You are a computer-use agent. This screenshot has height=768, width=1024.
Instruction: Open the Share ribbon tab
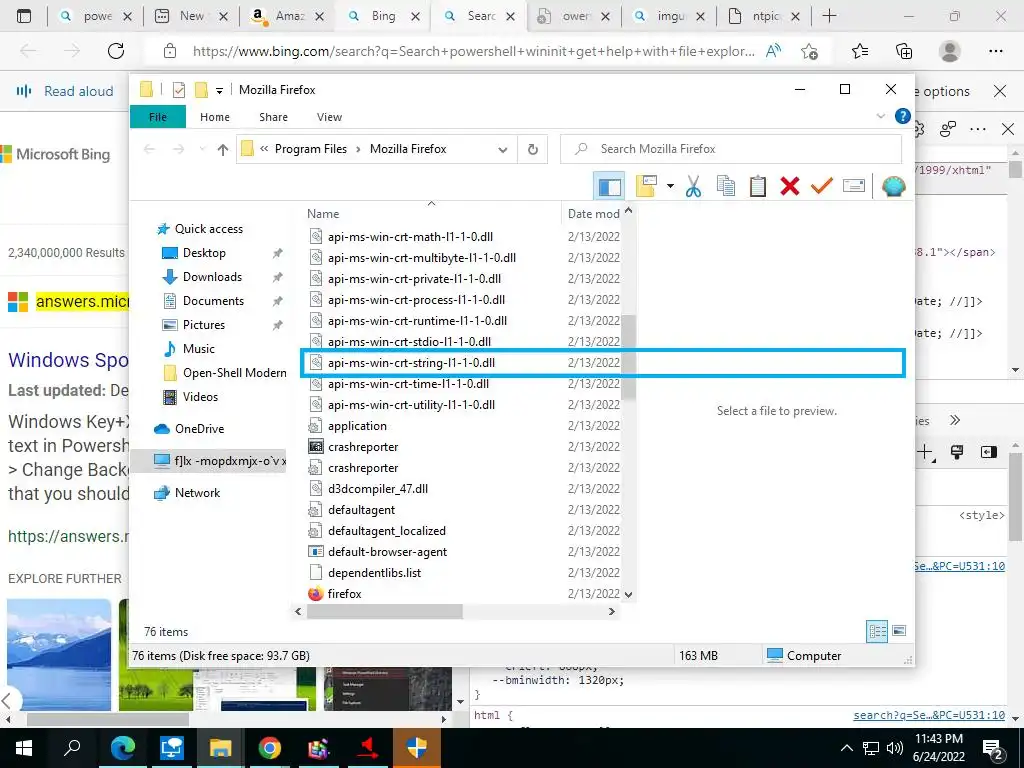273,117
